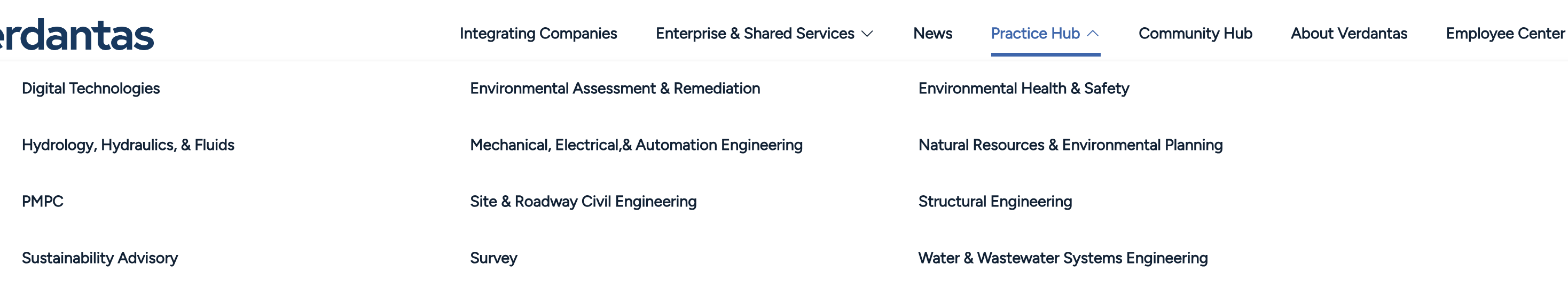The width and height of the screenshot is (1568, 303).
Task: Visit Environmental Health & Safety page
Action: pyautogui.click(x=1023, y=89)
